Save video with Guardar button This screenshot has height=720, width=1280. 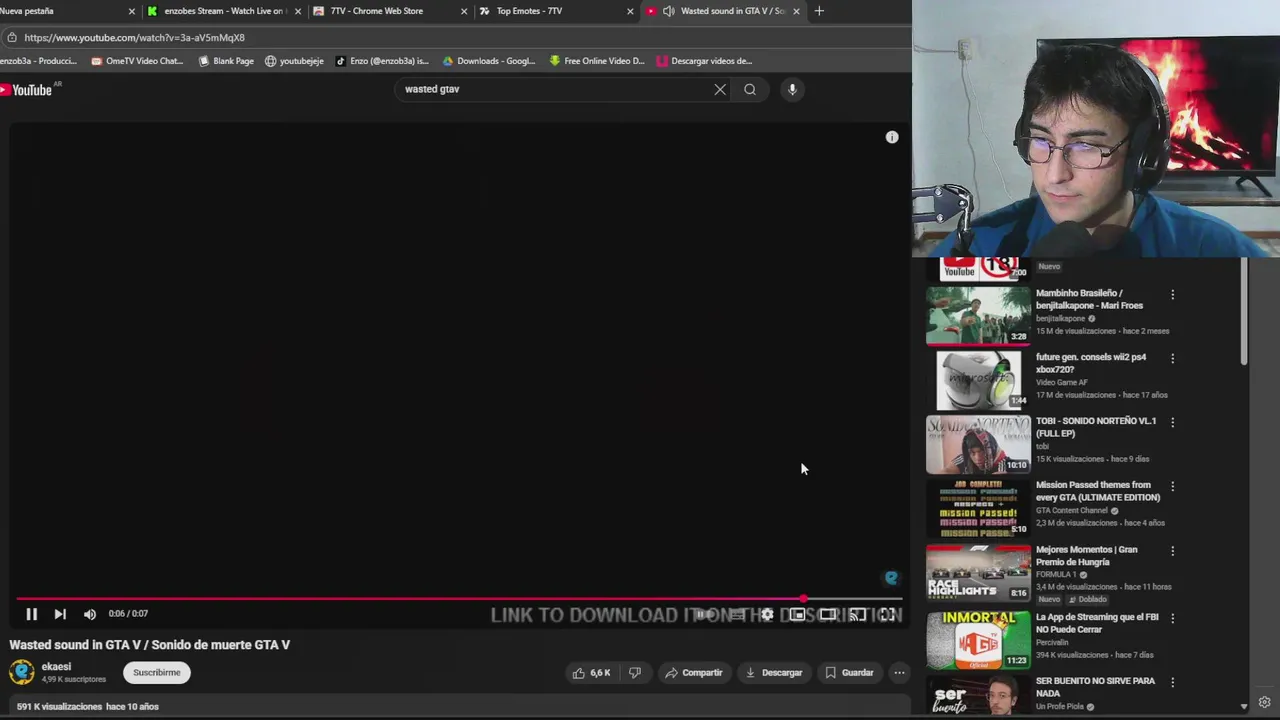tap(849, 673)
